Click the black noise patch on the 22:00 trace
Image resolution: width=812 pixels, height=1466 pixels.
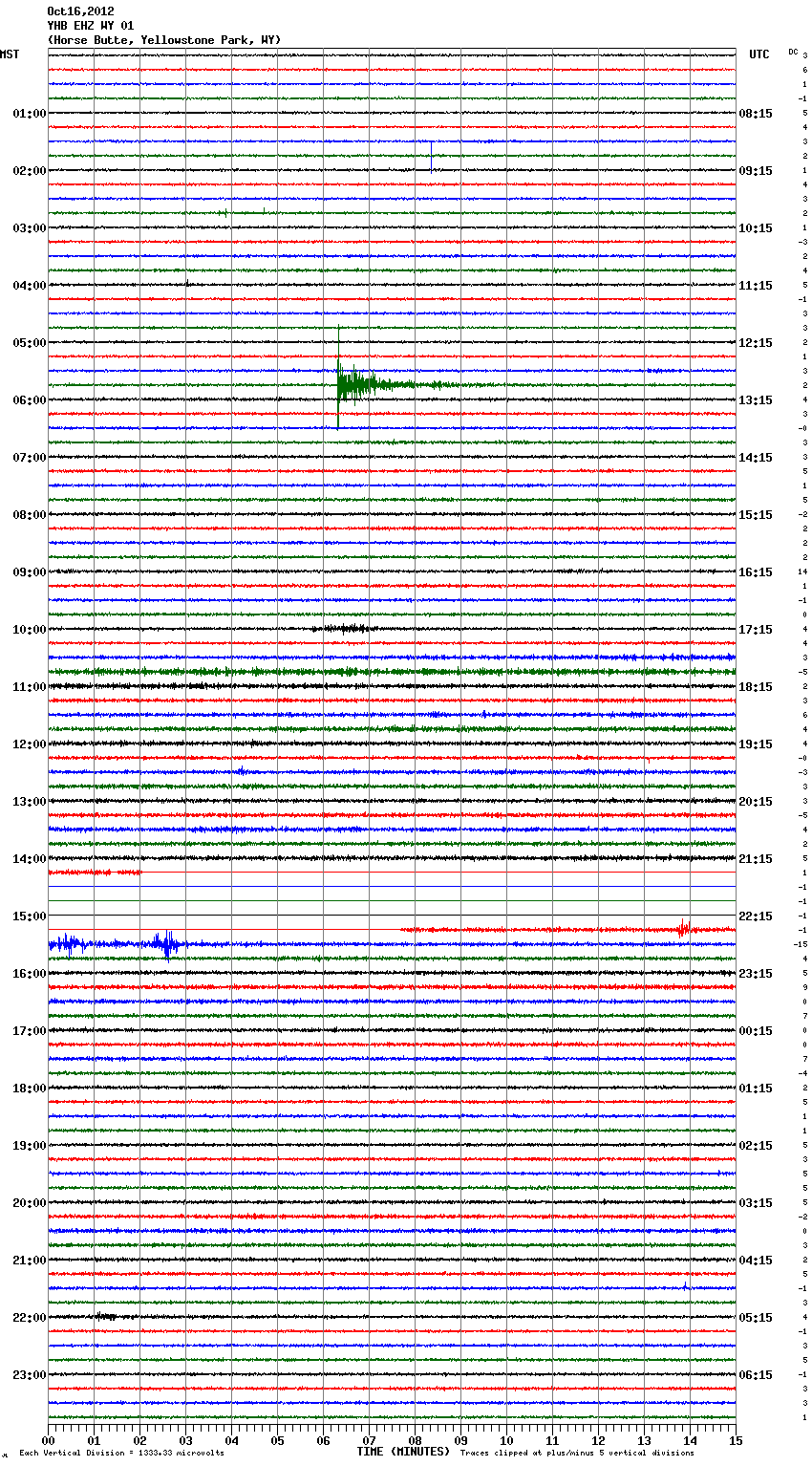[x=105, y=1317]
